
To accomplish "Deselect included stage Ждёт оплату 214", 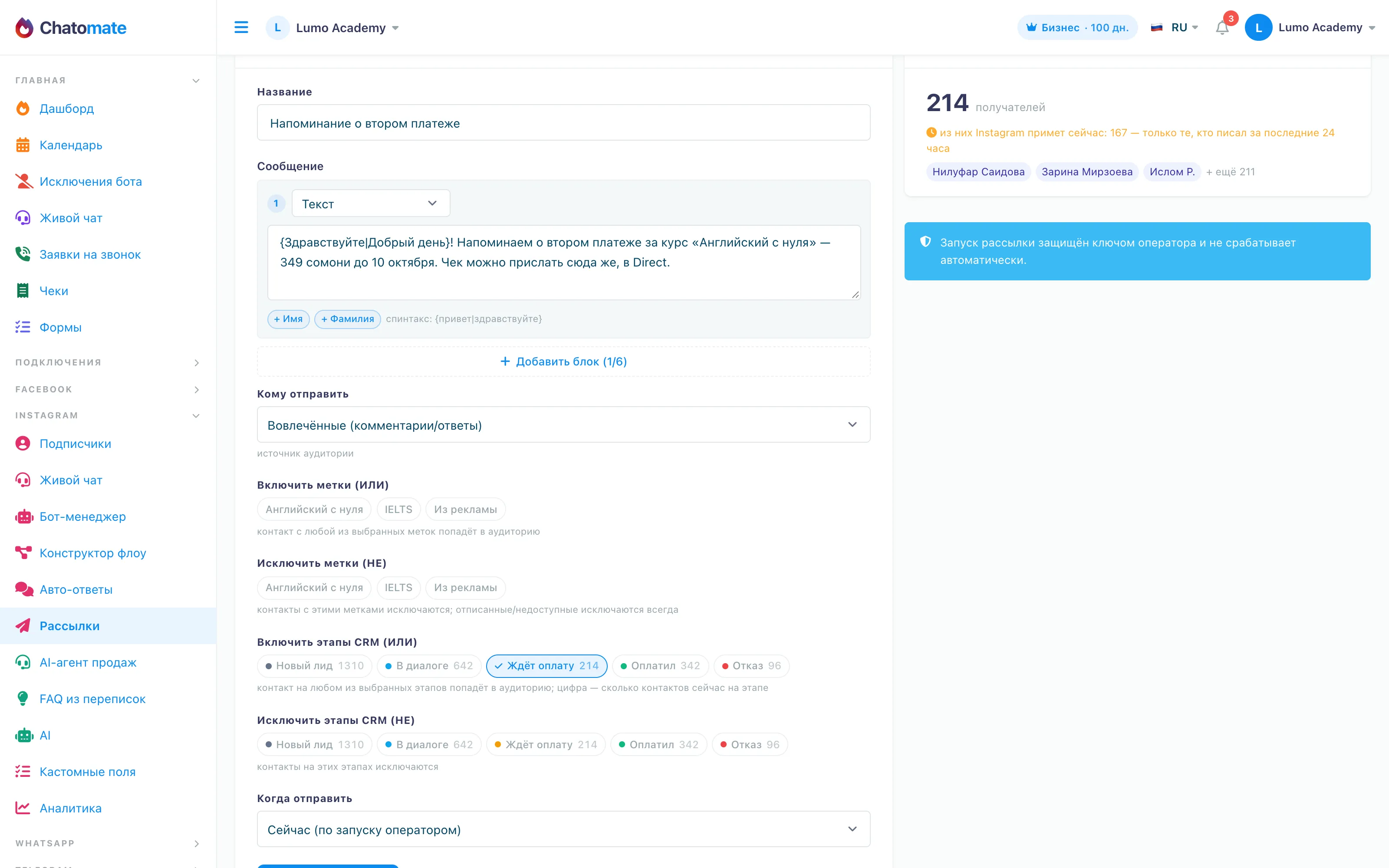I will pyautogui.click(x=546, y=666).
